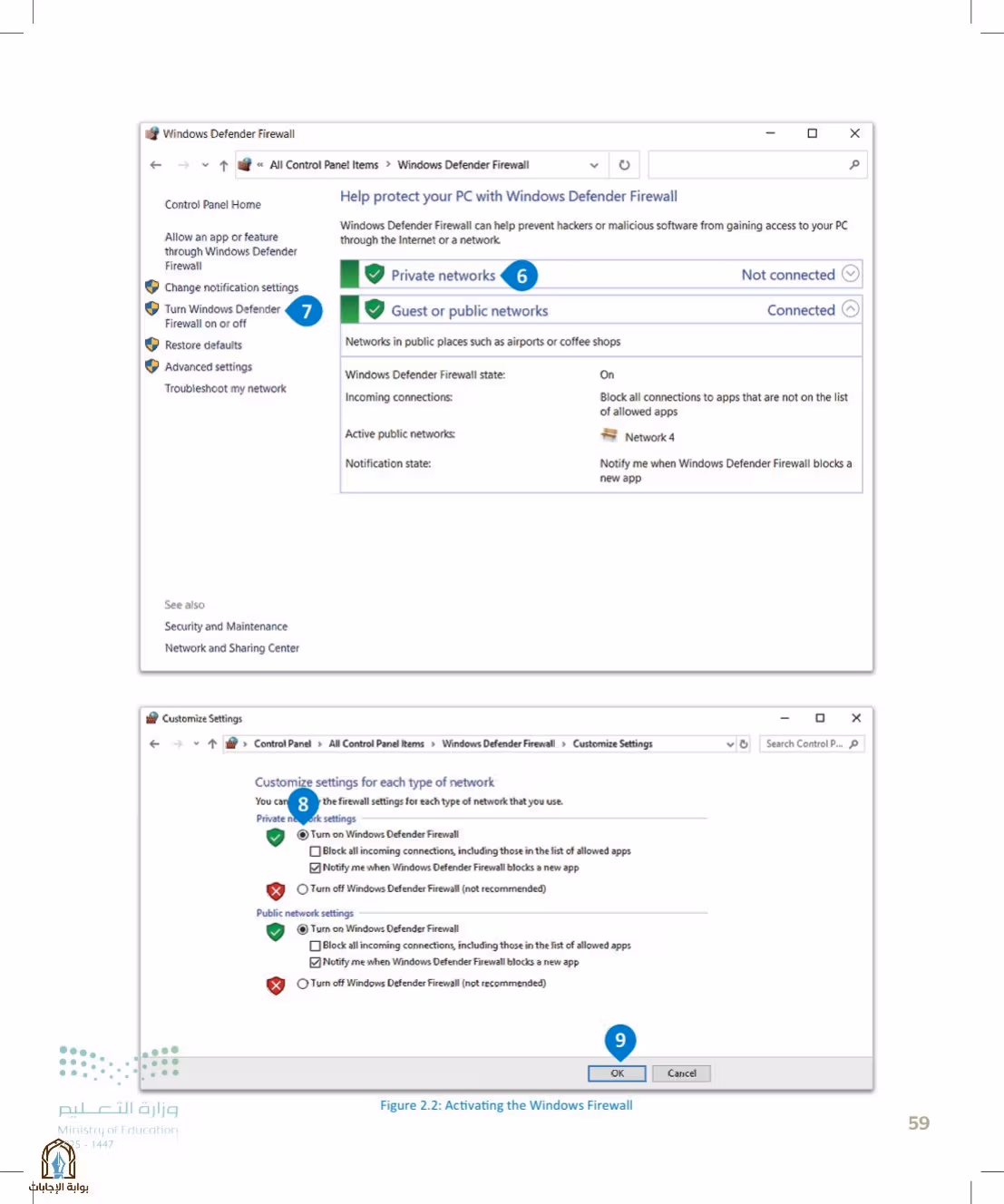Screen dimensions: 1004x1204
Task: Click green shield icon in Private network settings
Action: coord(276,837)
